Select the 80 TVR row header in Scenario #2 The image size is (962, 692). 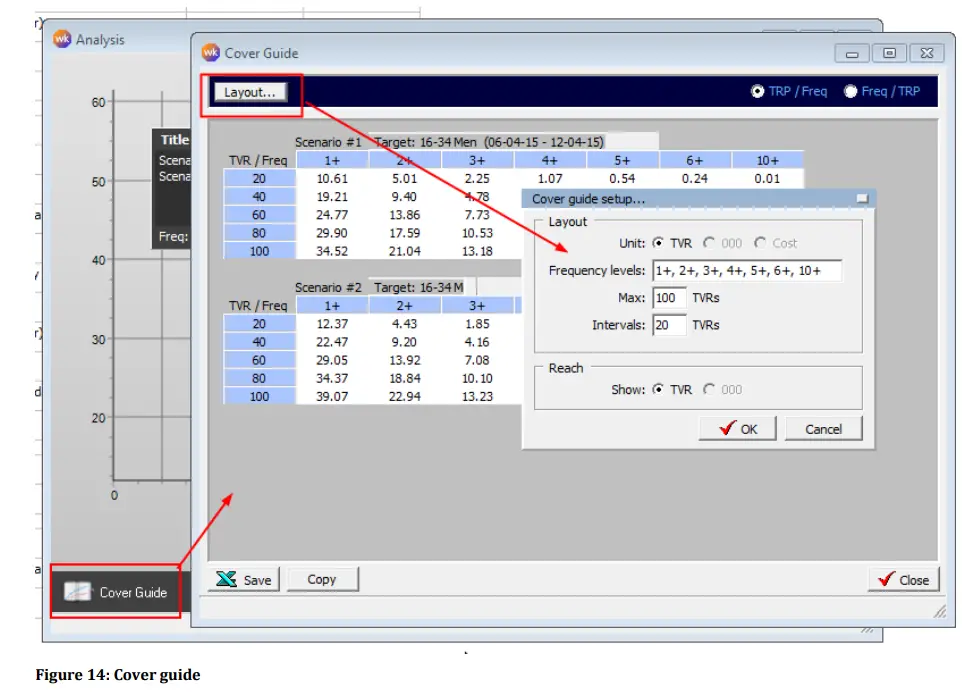(x=259, y=379)
